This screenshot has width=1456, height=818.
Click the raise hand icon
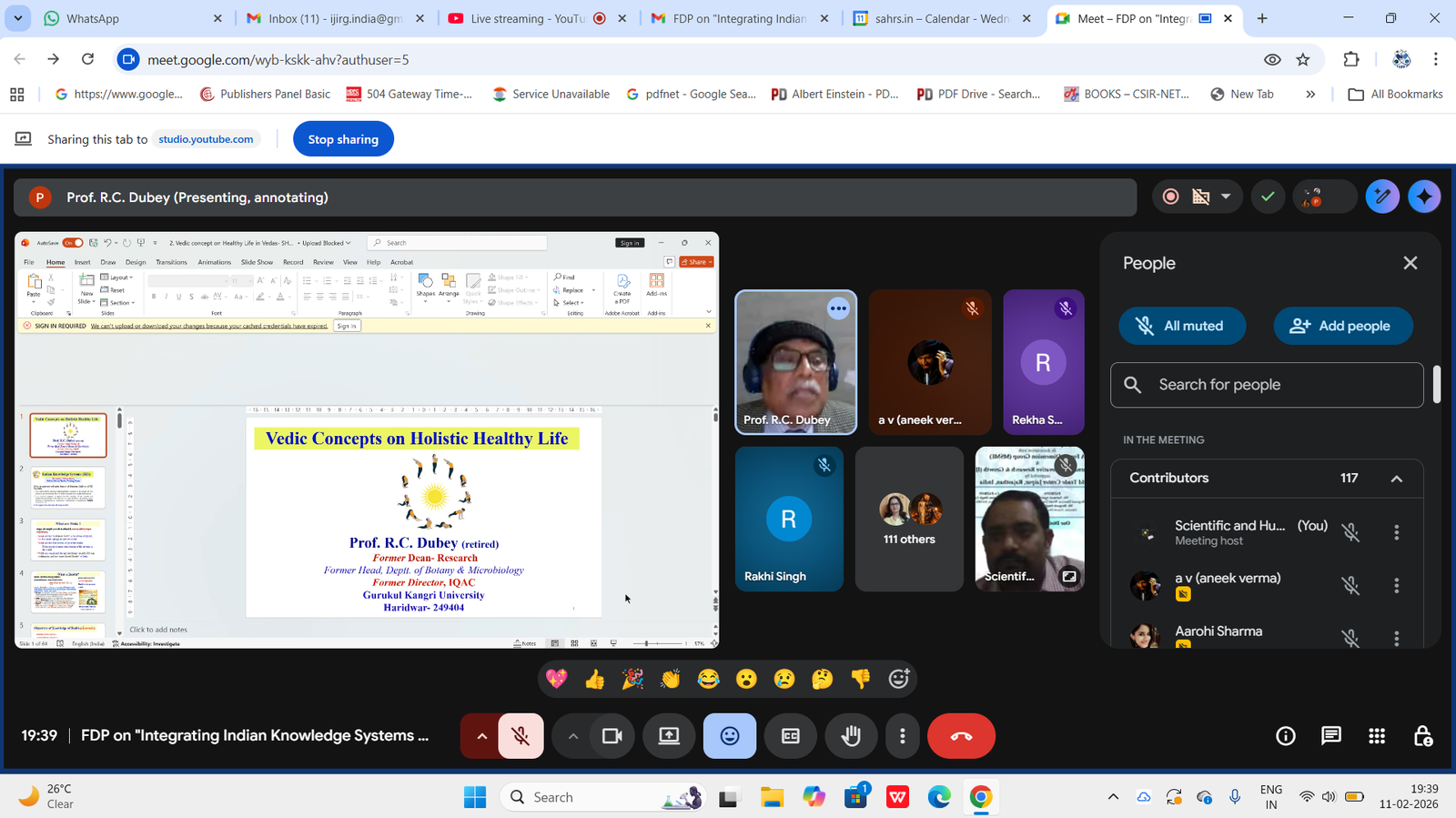851,736
